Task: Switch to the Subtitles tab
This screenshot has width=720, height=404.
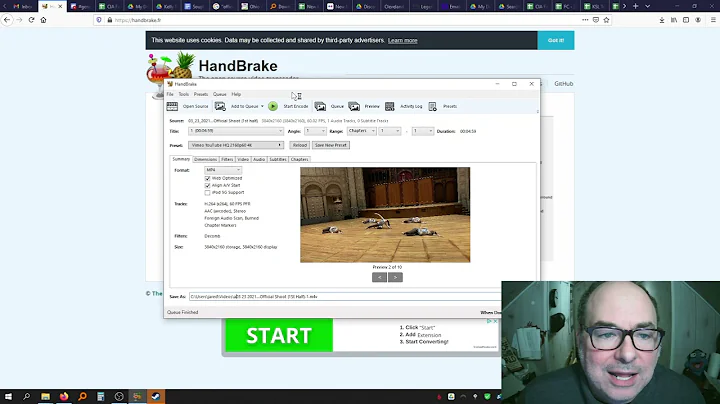Action: [278, 159]
